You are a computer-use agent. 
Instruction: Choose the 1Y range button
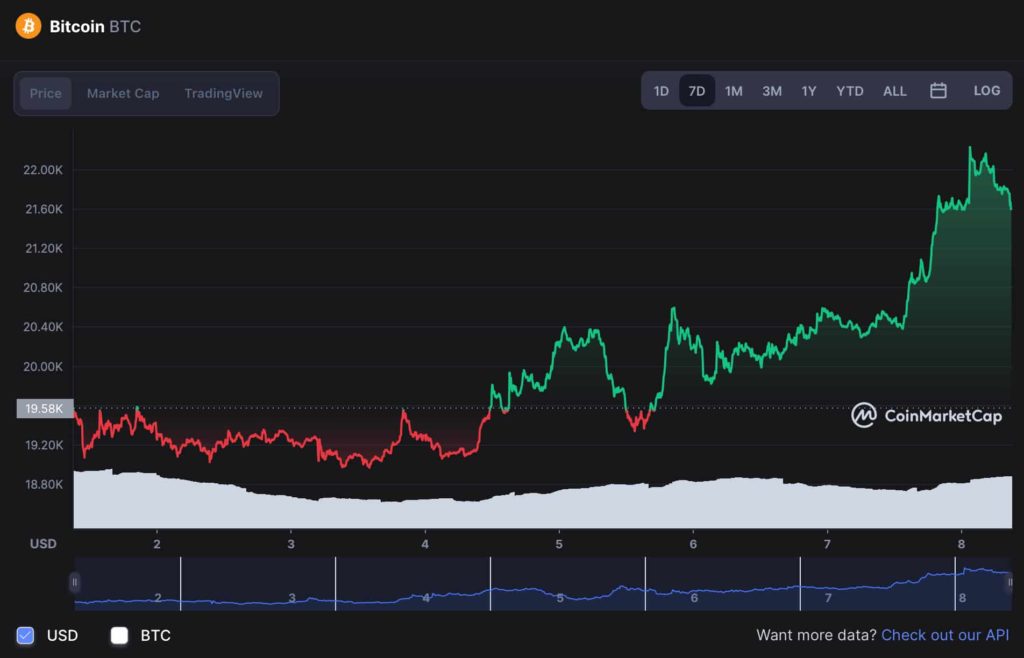pyautogui.click(x=809, y=90)
